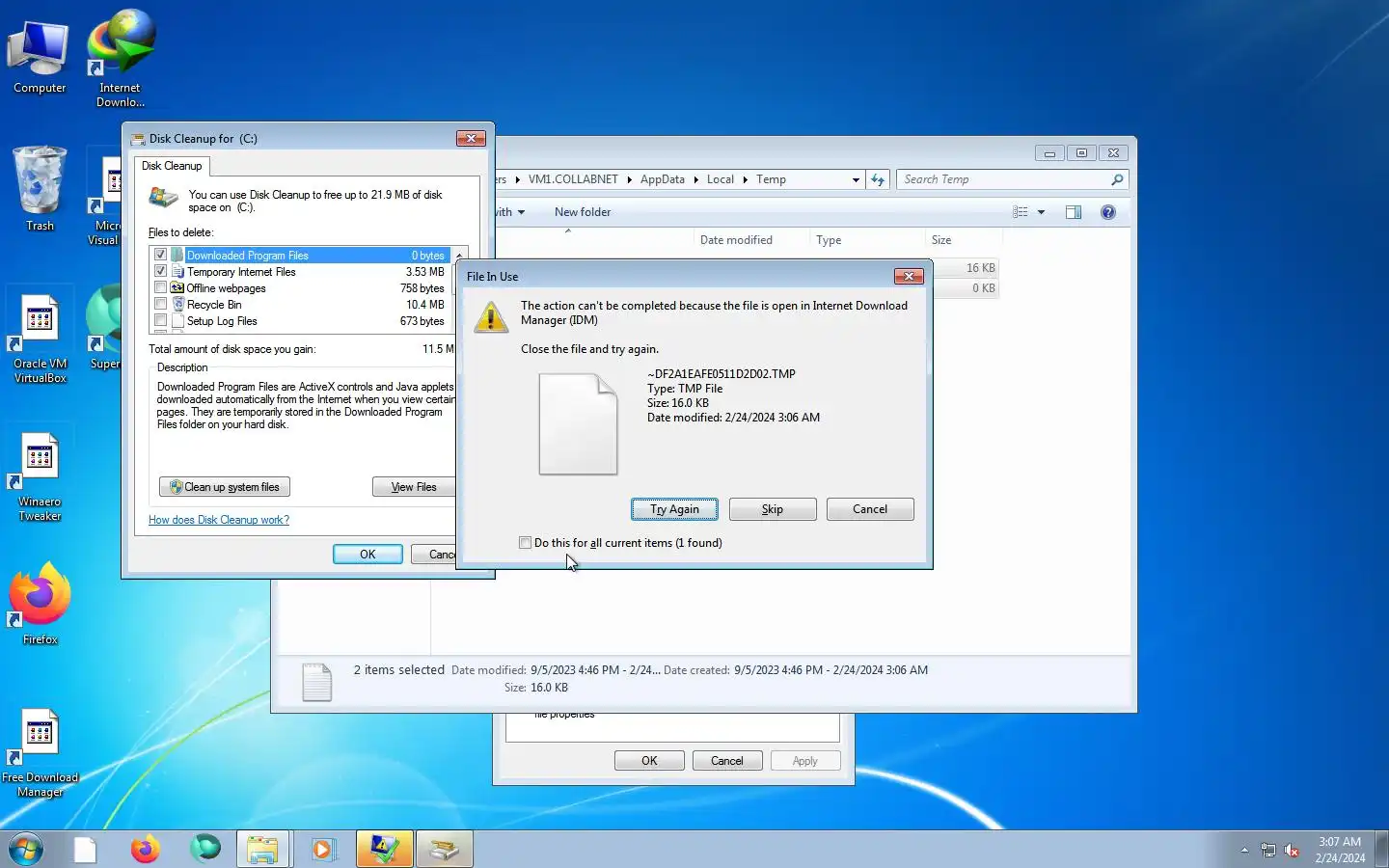The width and height of the screenshot is (1389, 868).
Task: Expand the arrow after VM1.COLLABNET breadcrumb
Action: 629,179
